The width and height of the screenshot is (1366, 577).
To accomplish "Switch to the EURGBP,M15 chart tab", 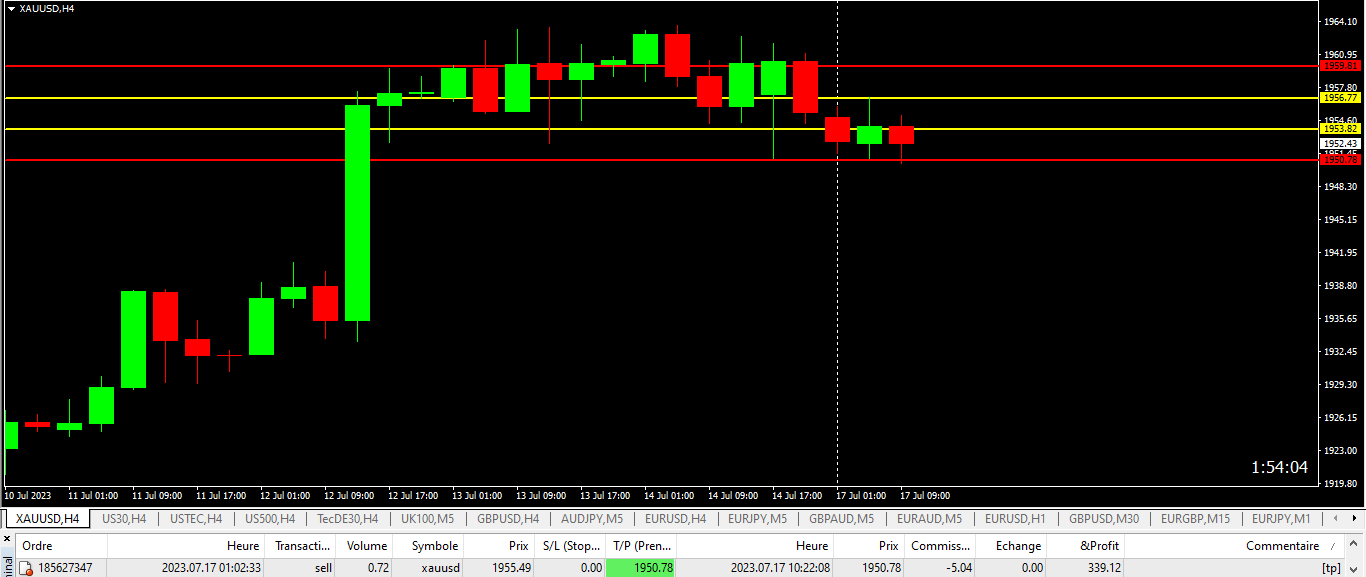I will coord(1195,519).
